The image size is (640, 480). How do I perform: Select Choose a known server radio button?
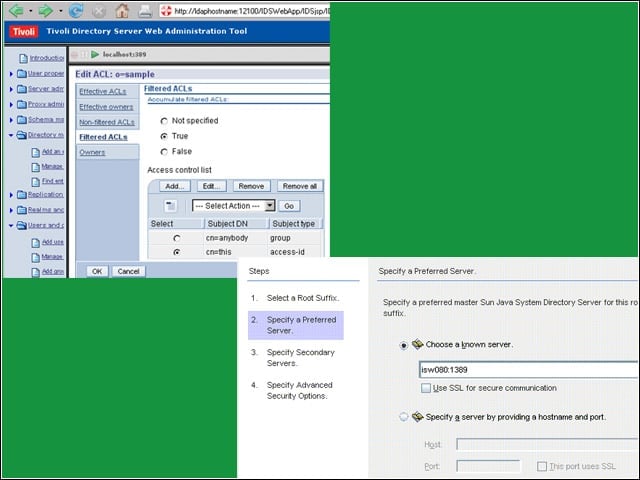point(404,345)
